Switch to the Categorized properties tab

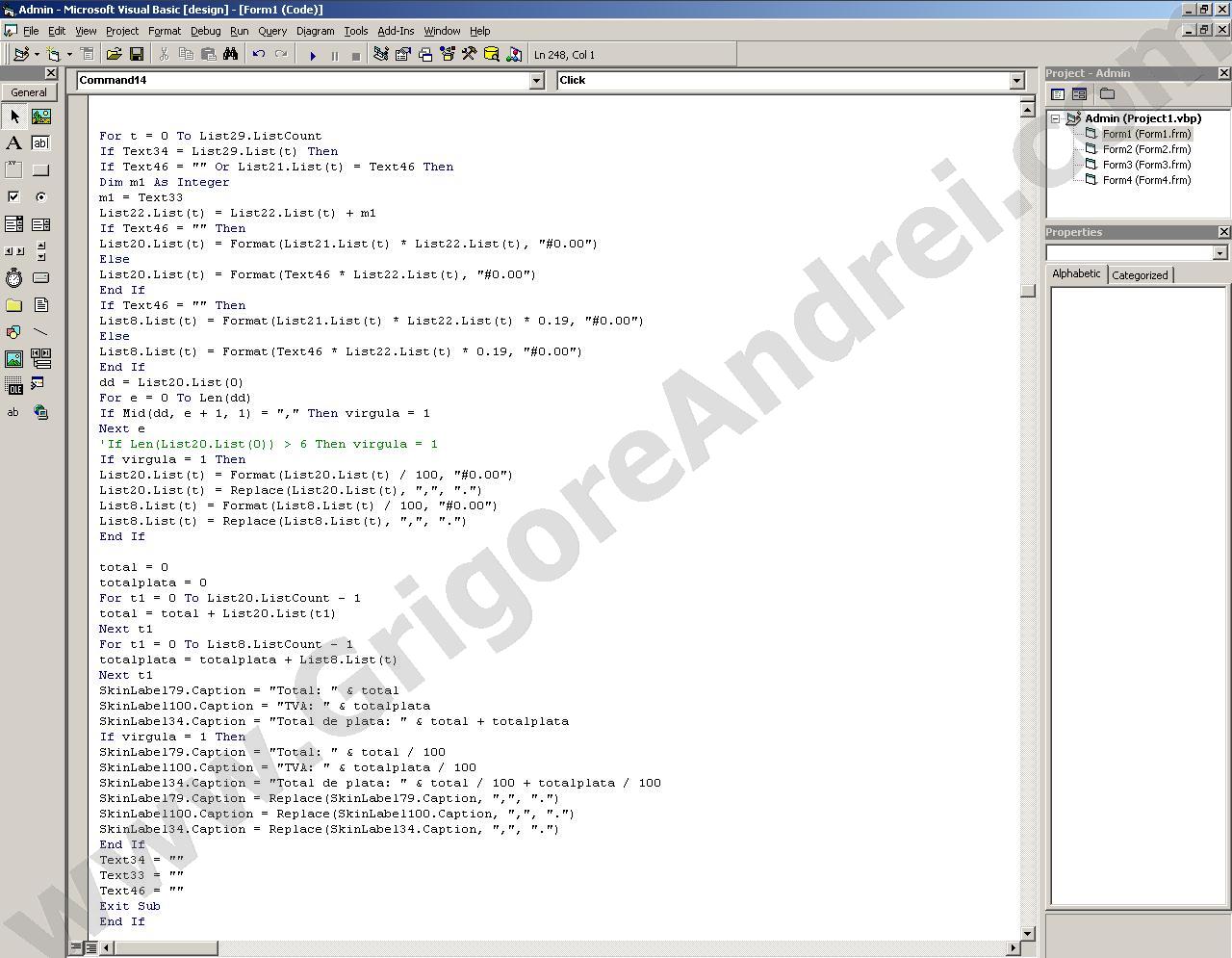[x=1140, y=275]
